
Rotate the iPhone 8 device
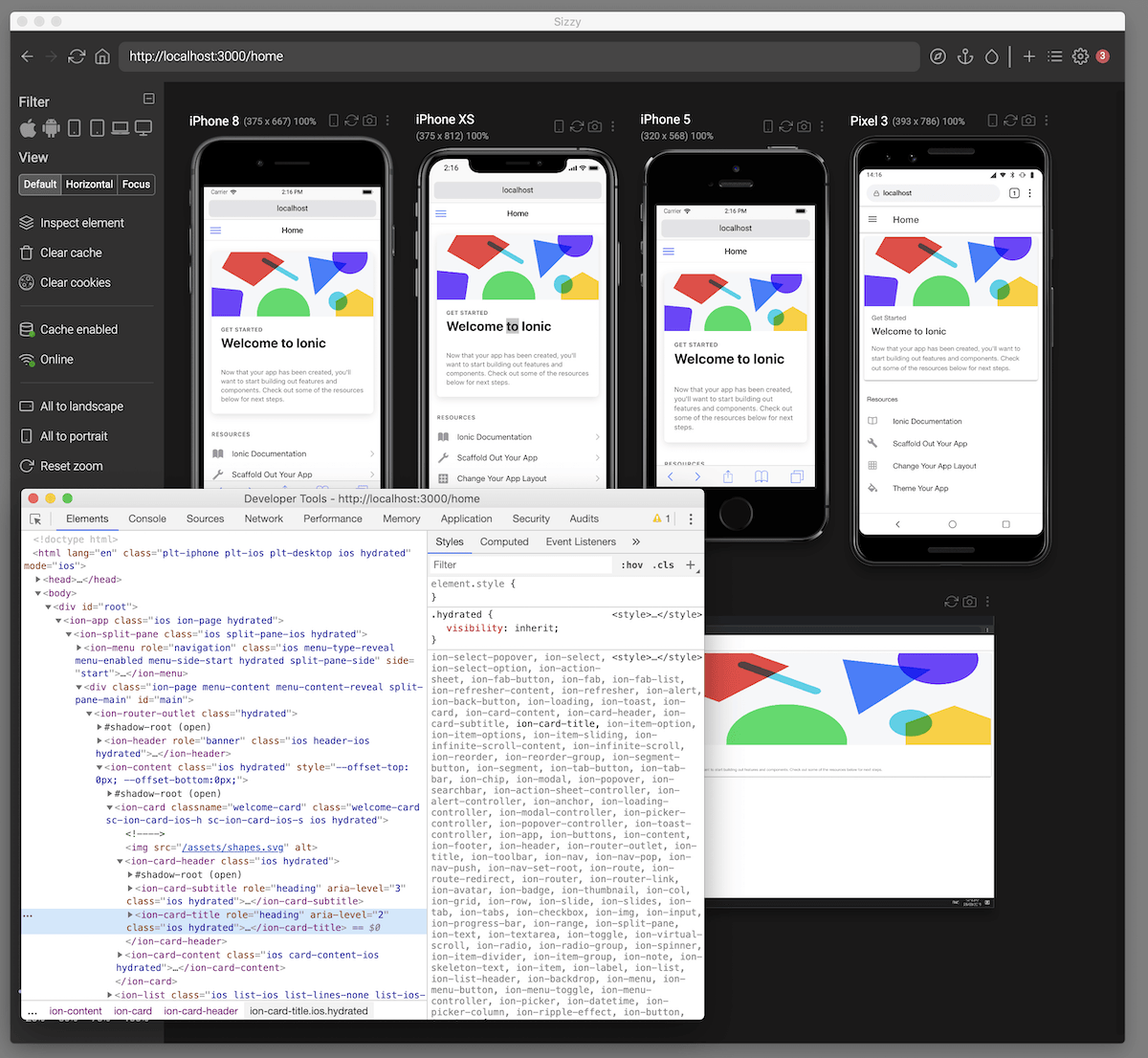(x=334, y=121)
